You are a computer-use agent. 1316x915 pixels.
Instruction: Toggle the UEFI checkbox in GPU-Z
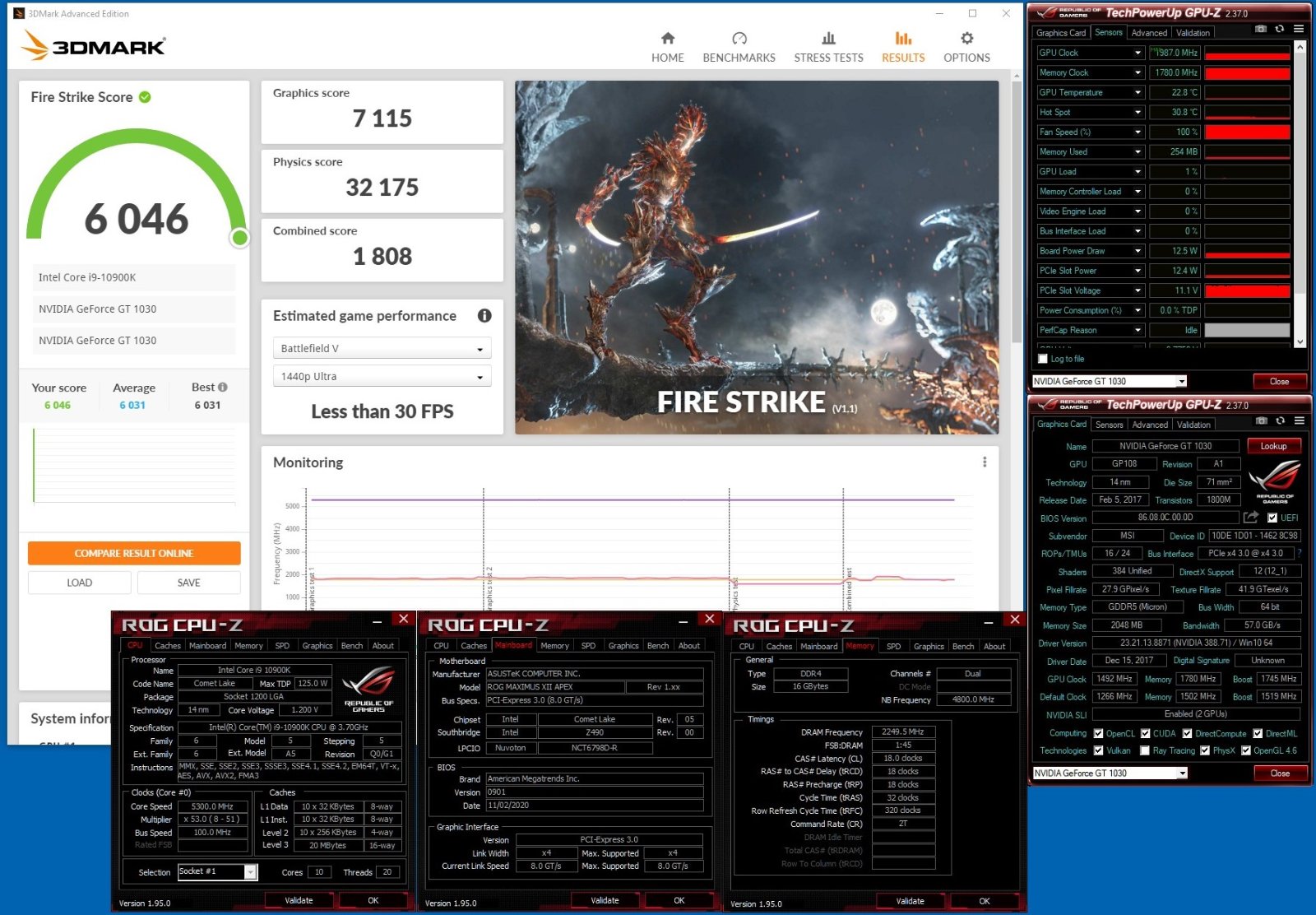[x=1272, y=518]
